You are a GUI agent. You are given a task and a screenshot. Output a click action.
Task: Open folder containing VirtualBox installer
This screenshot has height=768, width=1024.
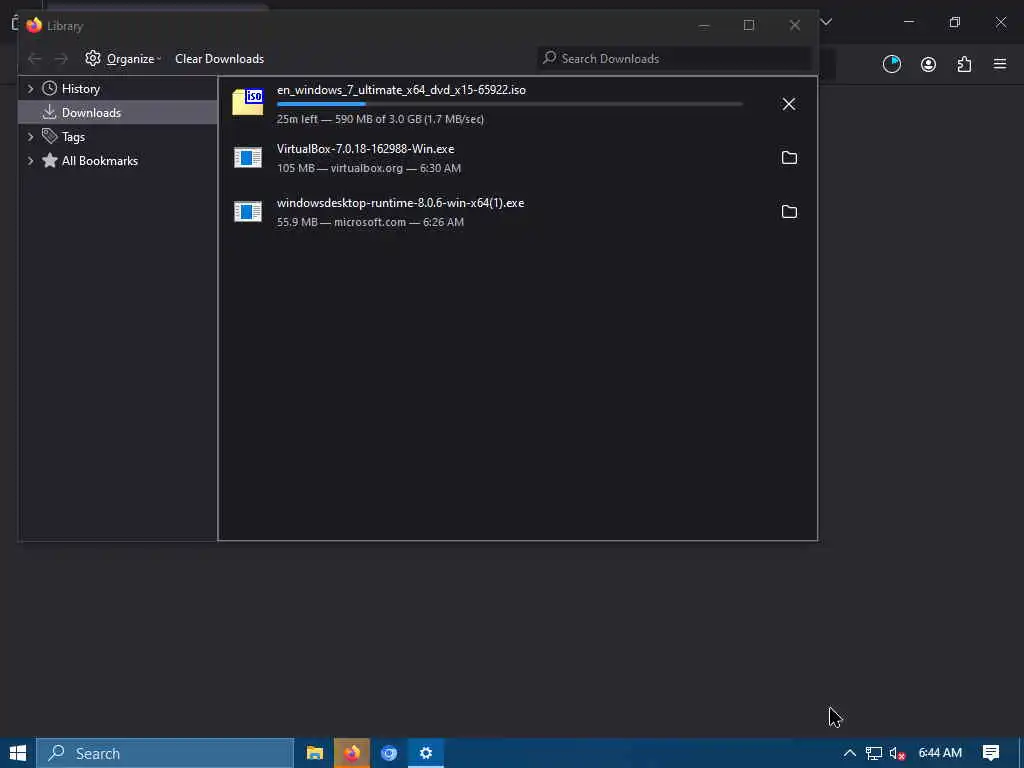point(789,157)
